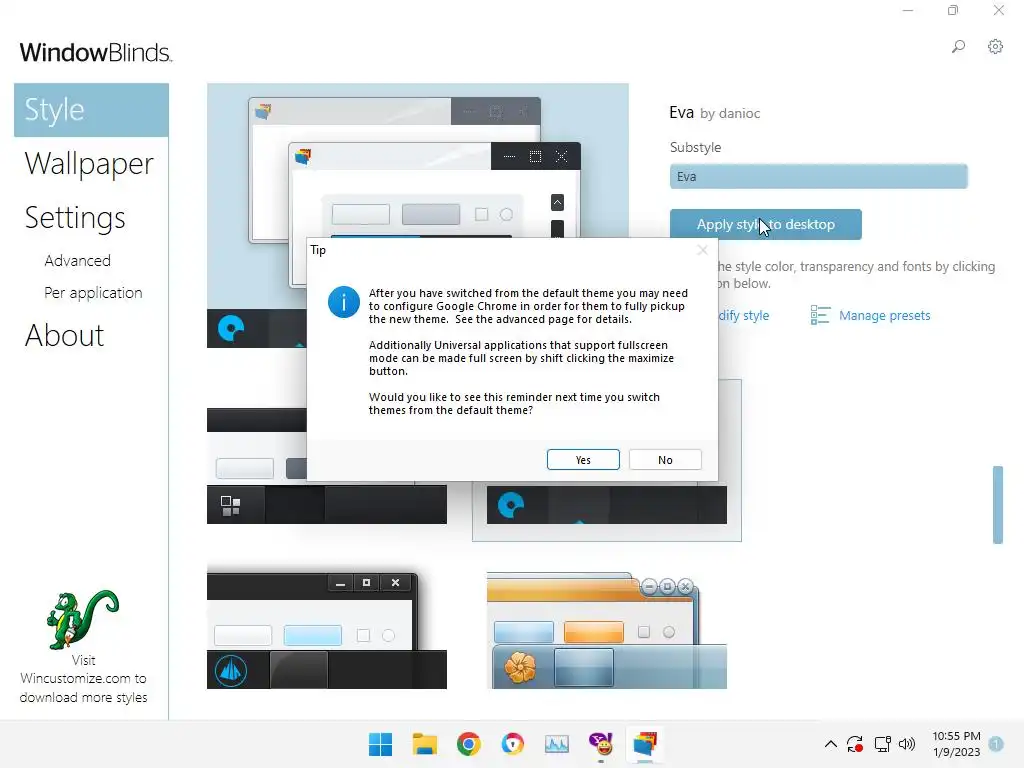Click the 'by danioc' author text
This screenshot has height=768, width=1024.
coord(730,114)
